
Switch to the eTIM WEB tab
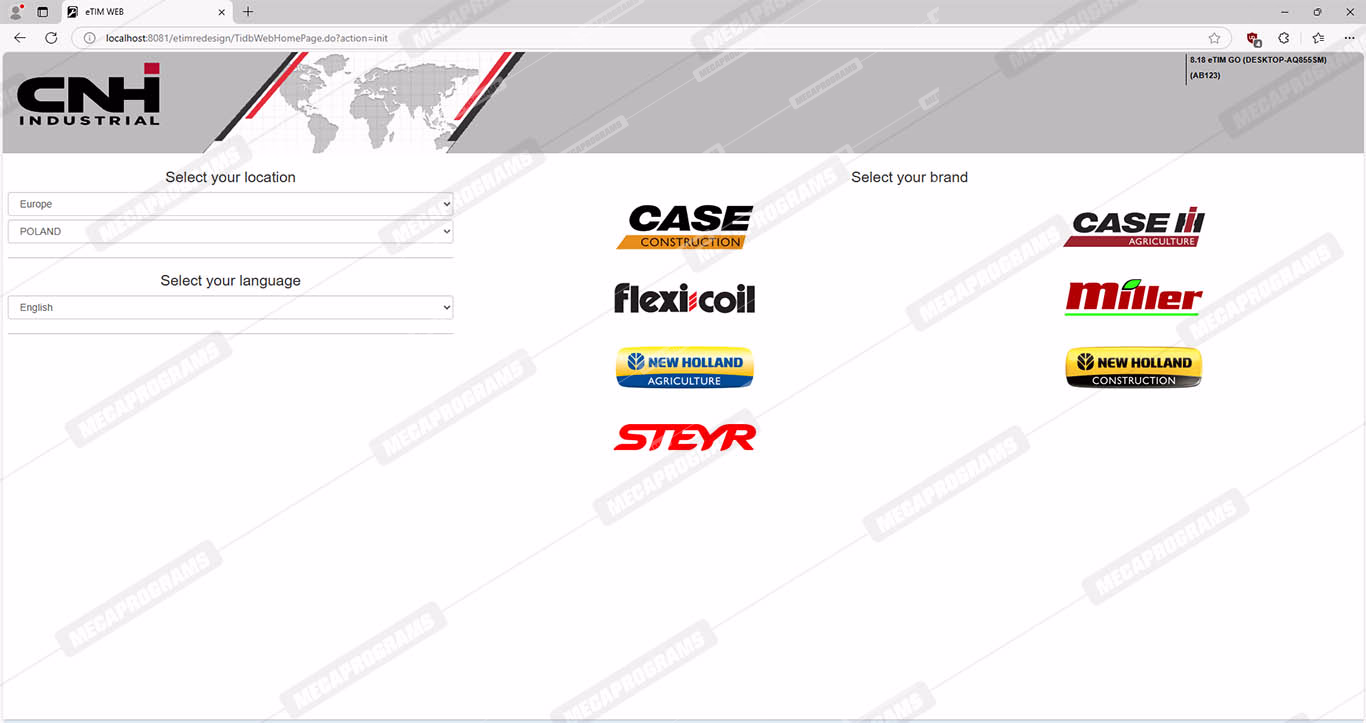(140, 12)
